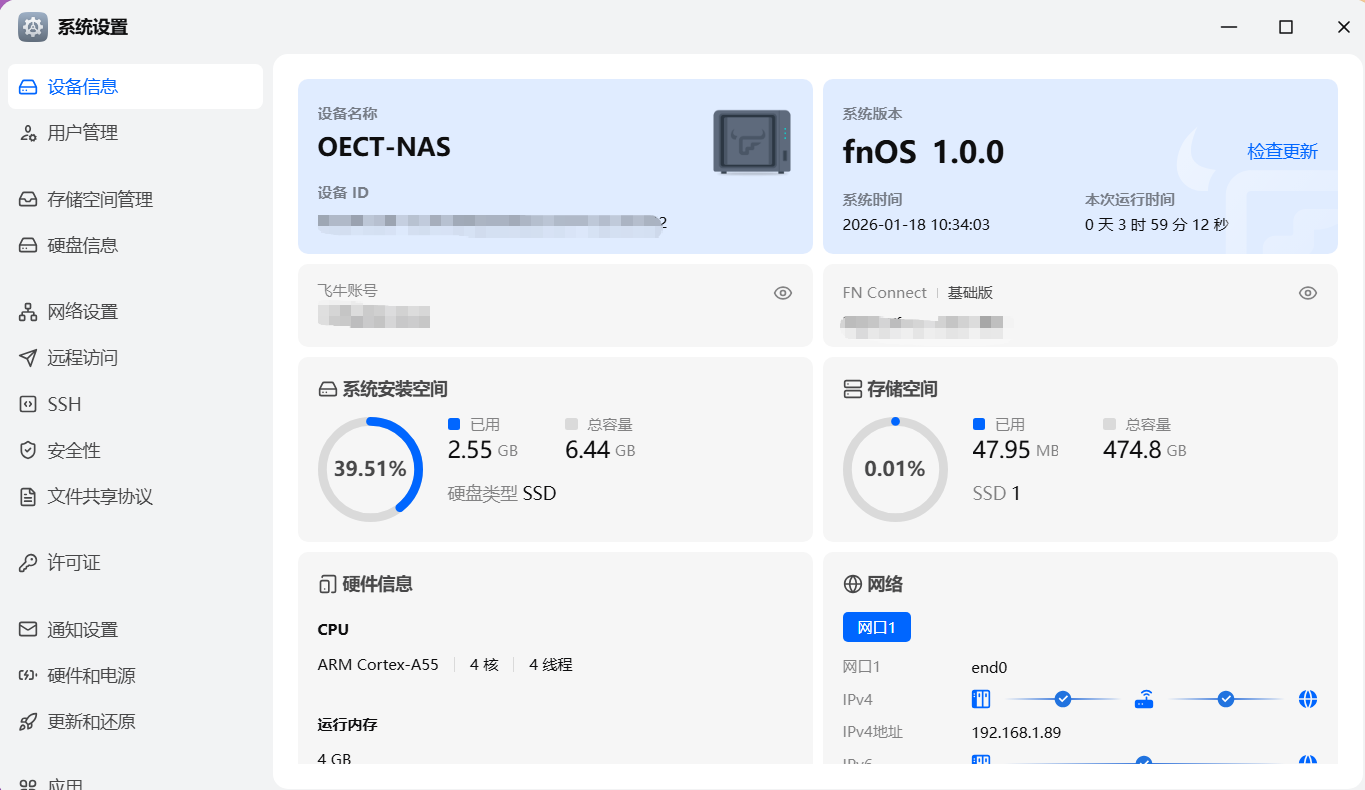
Task: Click the 通知设置 envelope icon
Action: [28, 630]
